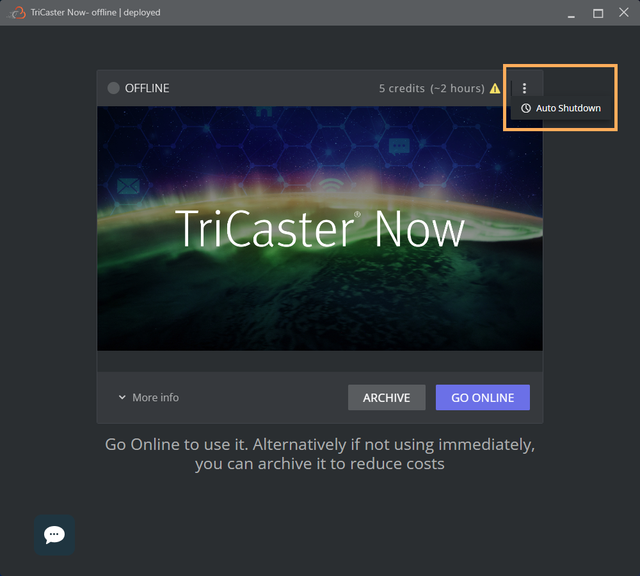The image size is (640, 576).
Task: Click the "Go Online to use it" instruction text
Action: pyautogui.click(x=320, y=454)
